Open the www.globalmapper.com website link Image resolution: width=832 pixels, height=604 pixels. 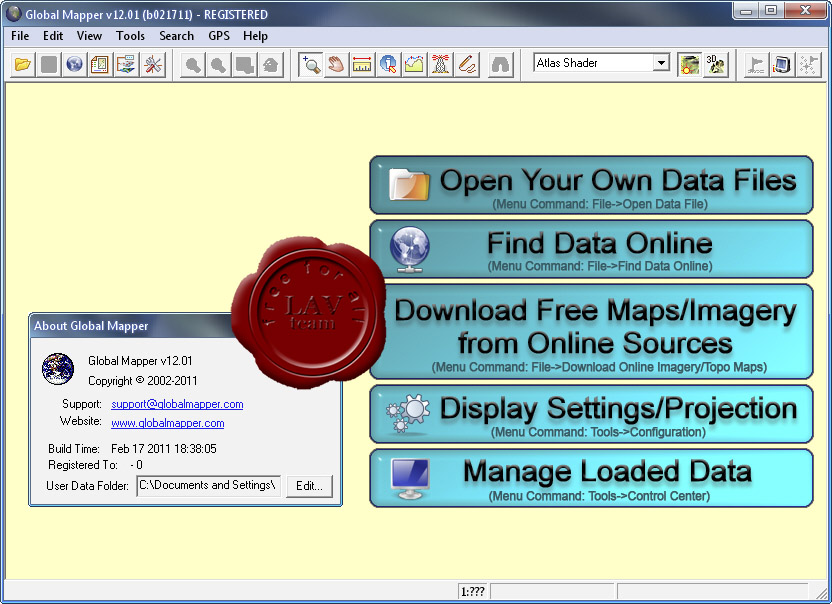click(x=168, y=423)
